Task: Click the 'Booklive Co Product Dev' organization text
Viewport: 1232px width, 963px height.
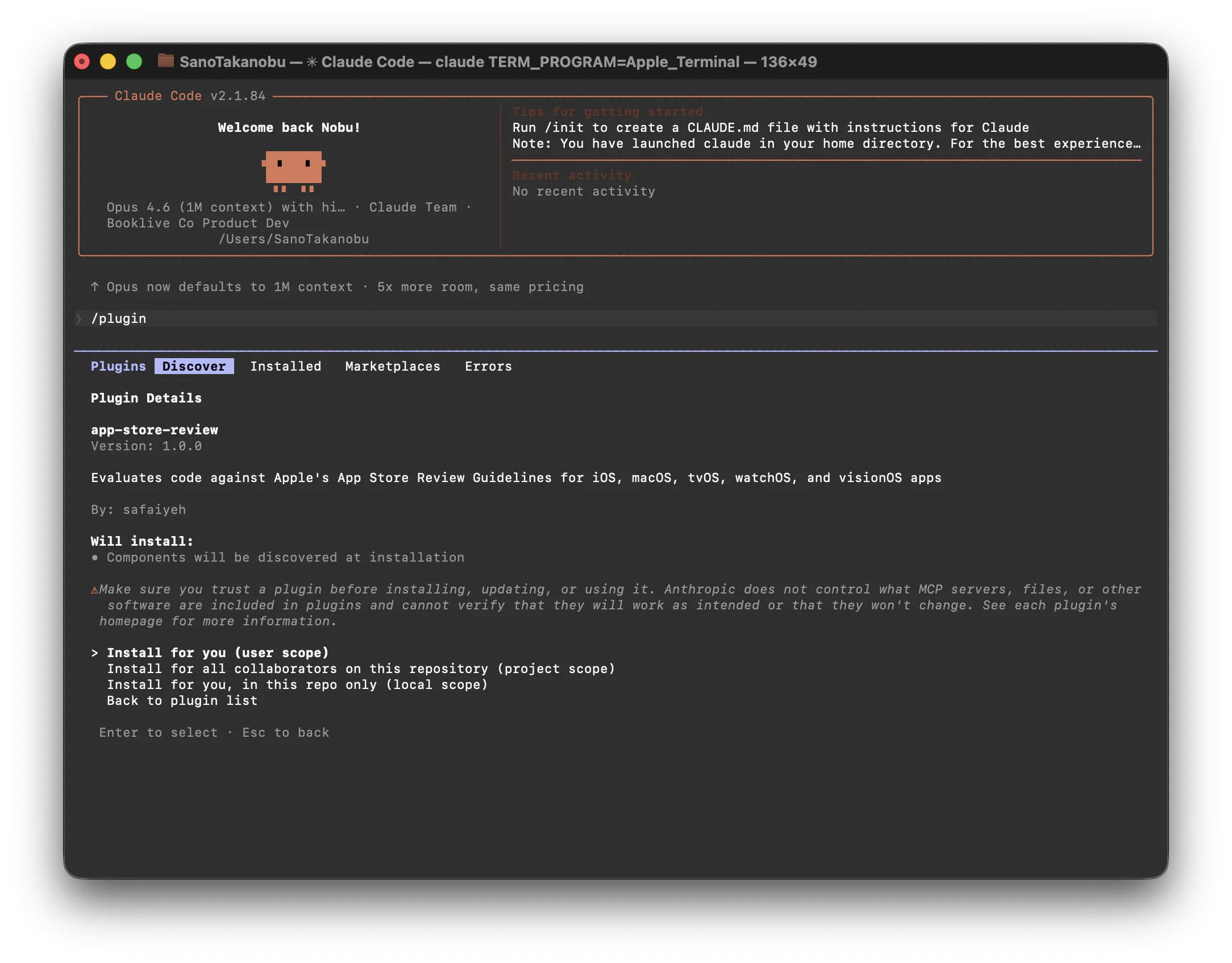Action: point(198,223)
